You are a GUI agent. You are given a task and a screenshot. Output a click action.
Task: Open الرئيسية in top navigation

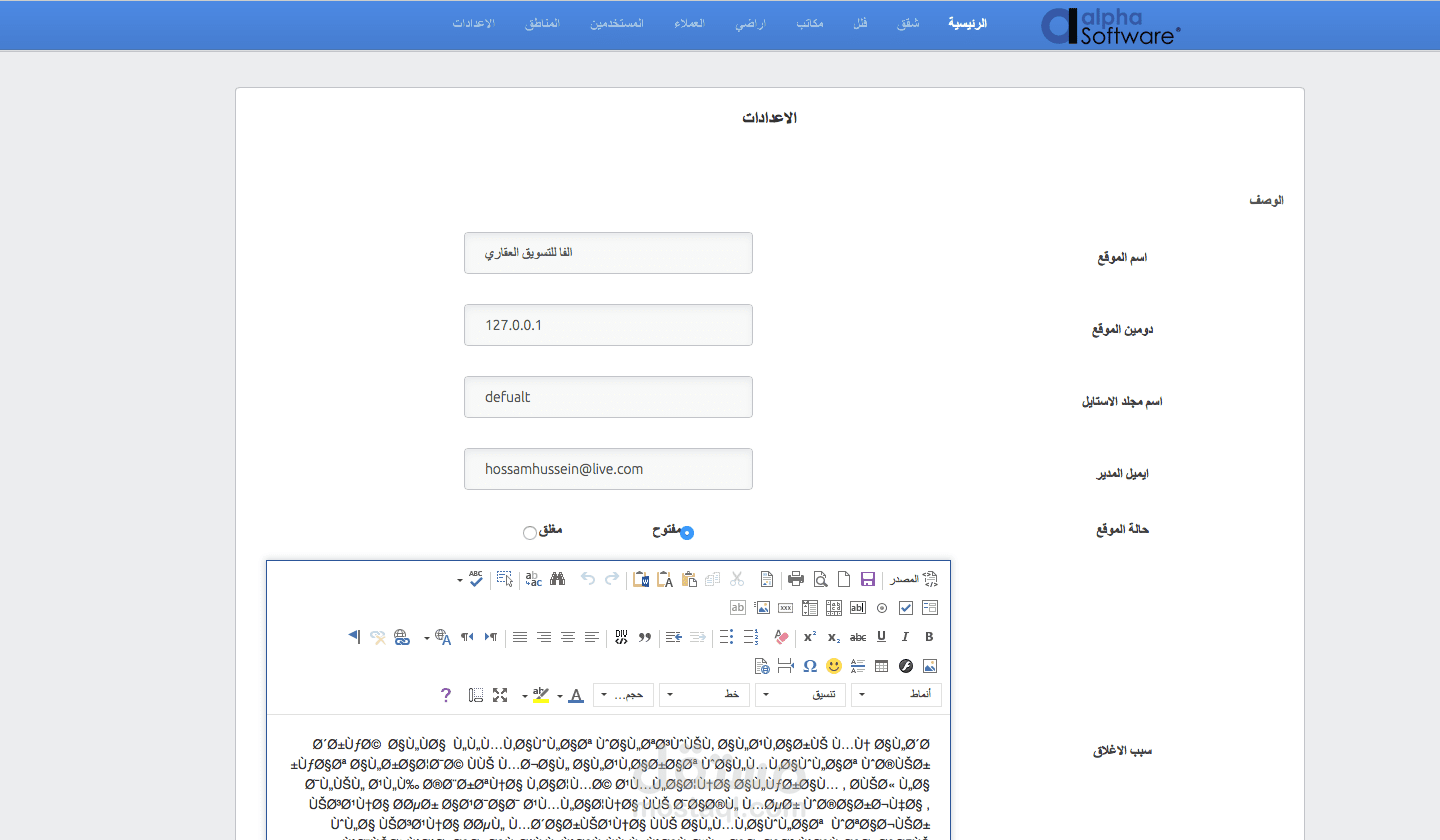point(967,22)
